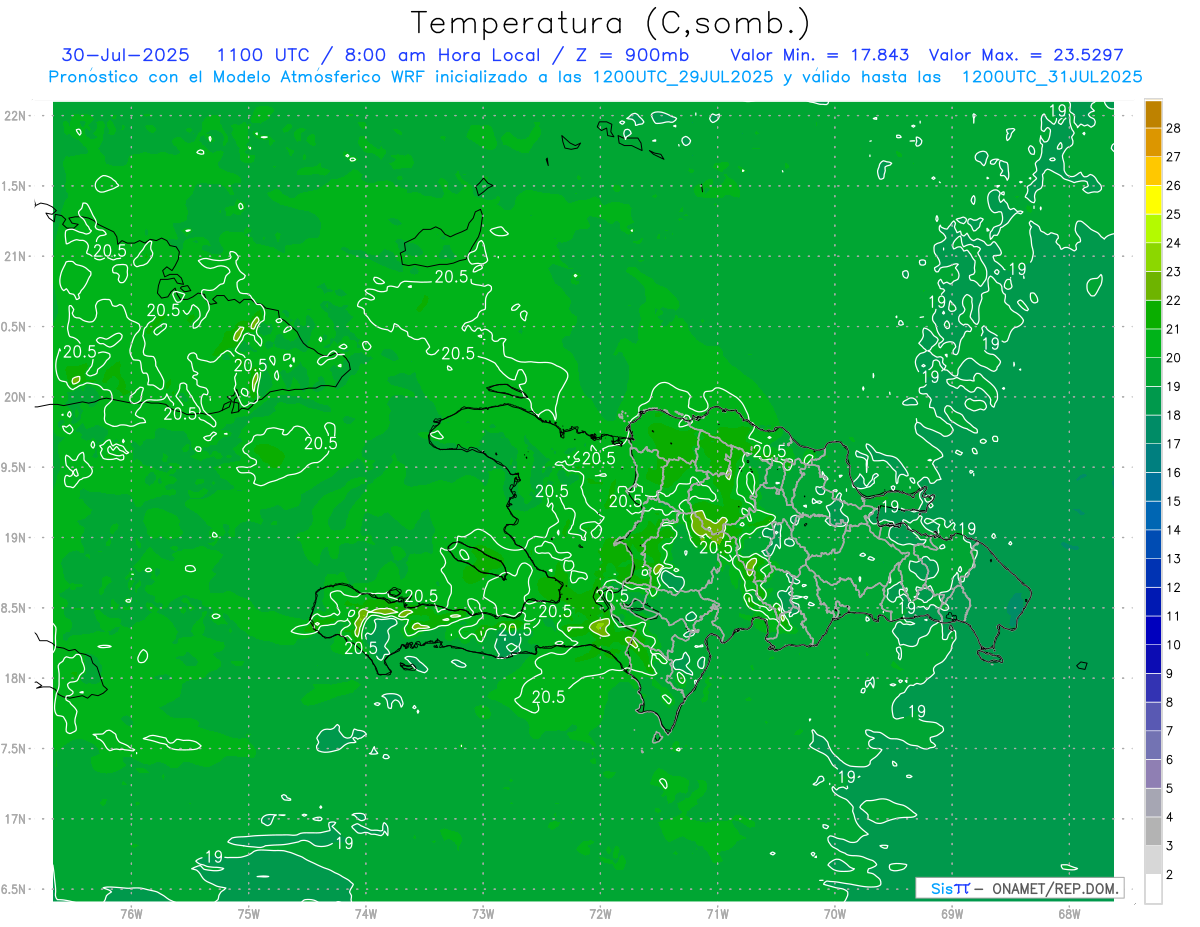This screenshot has width=1200, height=927.
Task: Click the color scale label "8"
Action: (x=1170, y=702)
